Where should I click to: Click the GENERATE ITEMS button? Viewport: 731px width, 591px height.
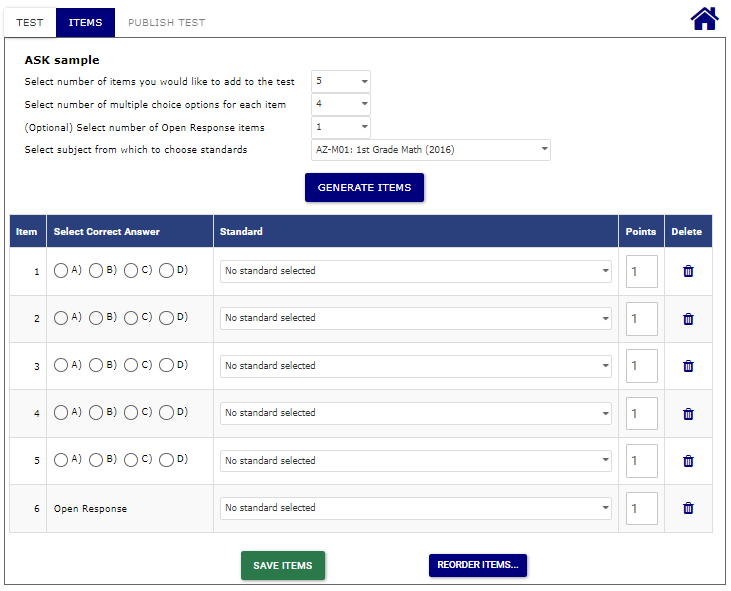tap(365, 188)
